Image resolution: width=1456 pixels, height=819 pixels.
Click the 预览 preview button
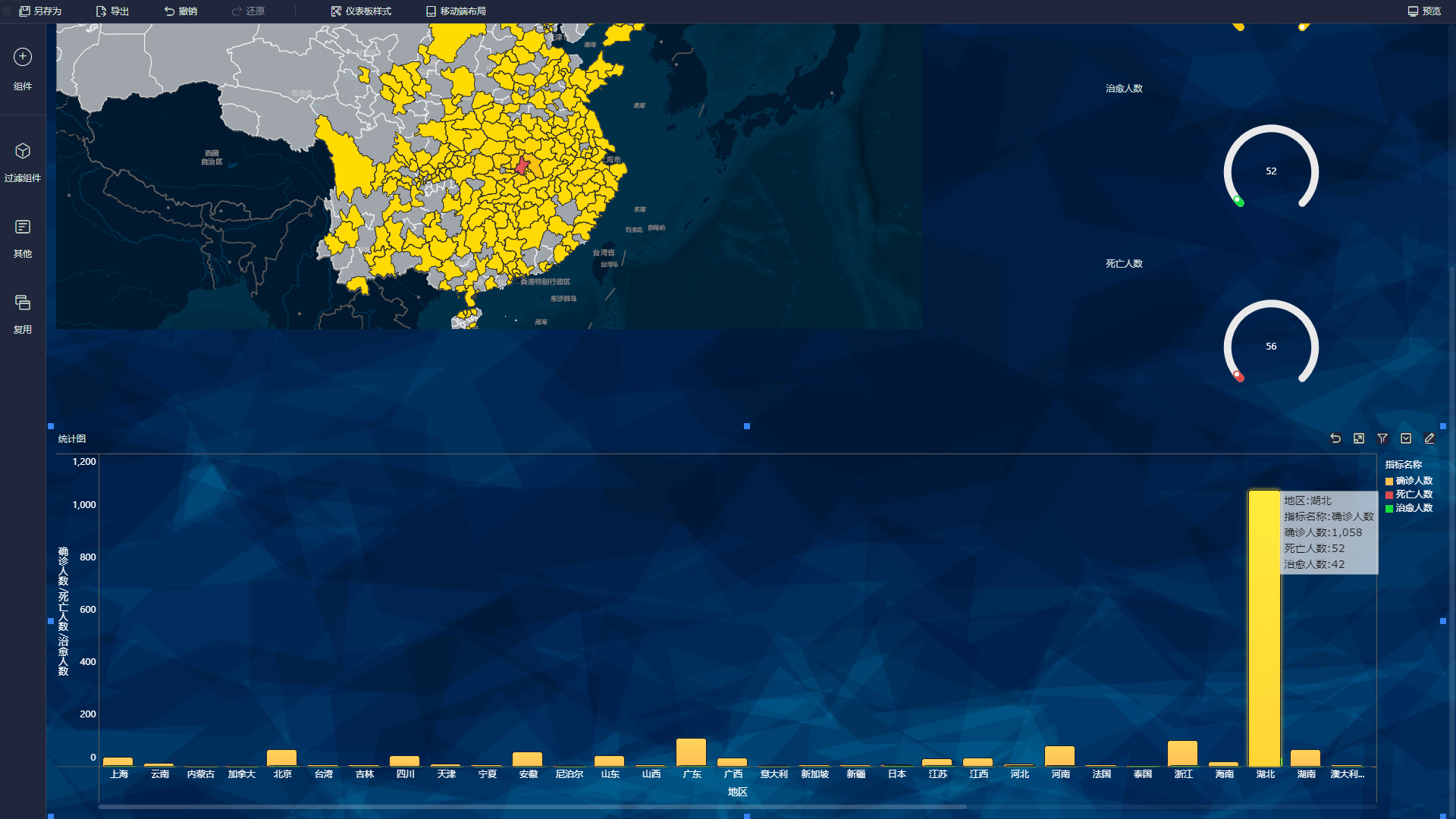pyautogui.click(x=1424, y=11)
